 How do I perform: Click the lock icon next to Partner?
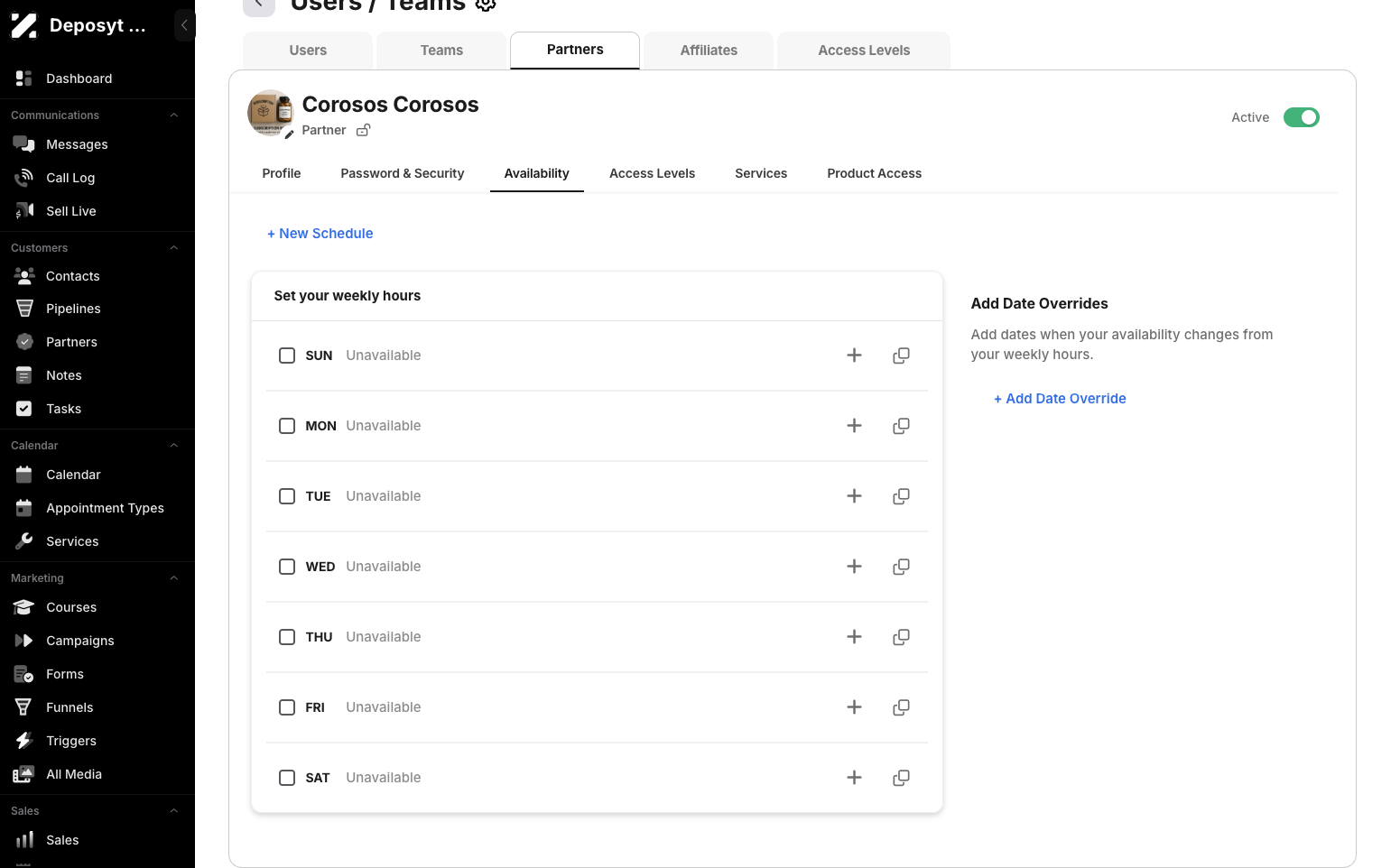363,130
